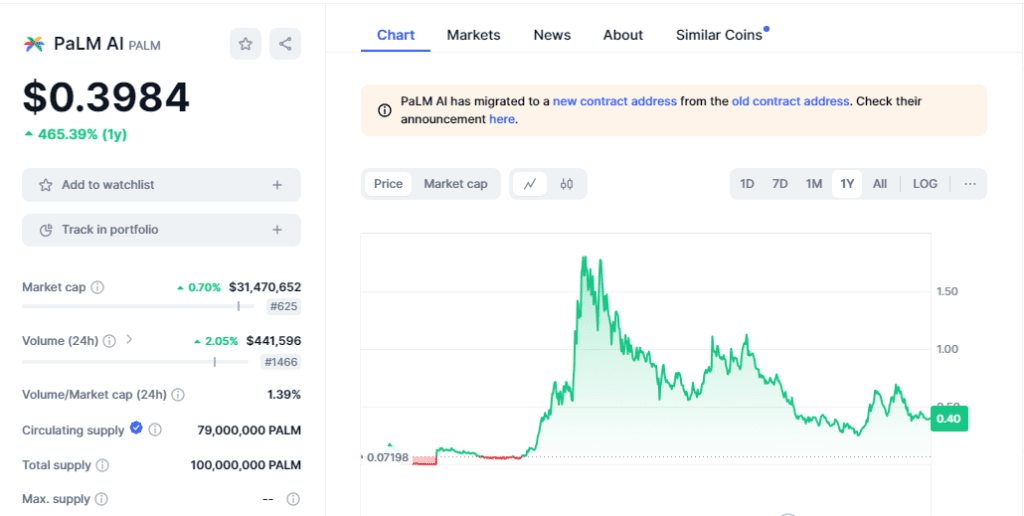Click the Max. supply info icon
The height and width of the screenshot is (516, 1024).
pos(101,499)
